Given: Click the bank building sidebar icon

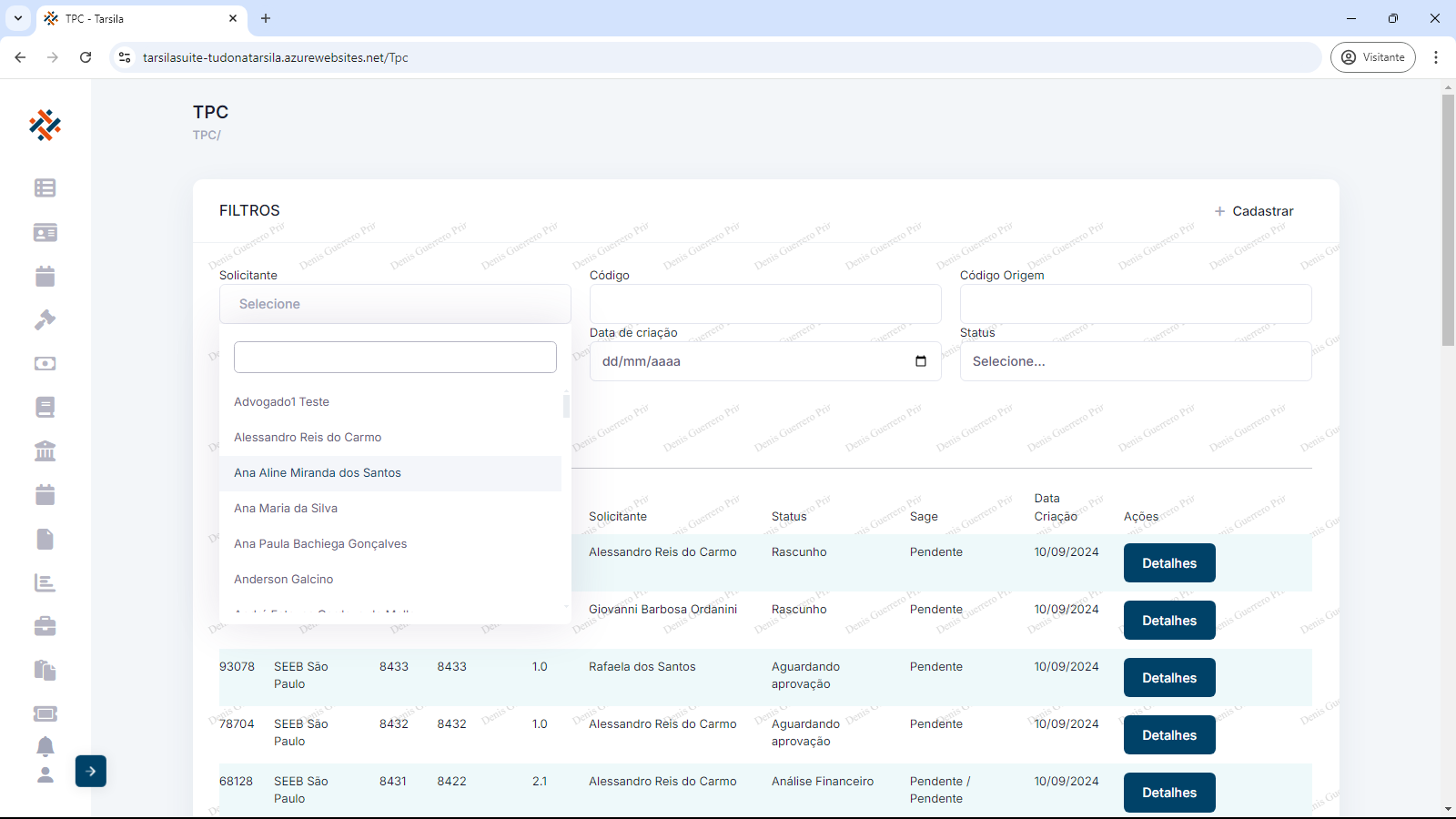Looking at the screenshot, I should (x=45, y=451).
